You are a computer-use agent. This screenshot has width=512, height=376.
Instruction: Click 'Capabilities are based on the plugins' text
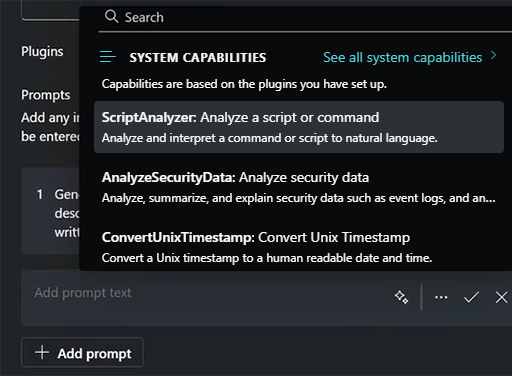[x=244, y=84]
